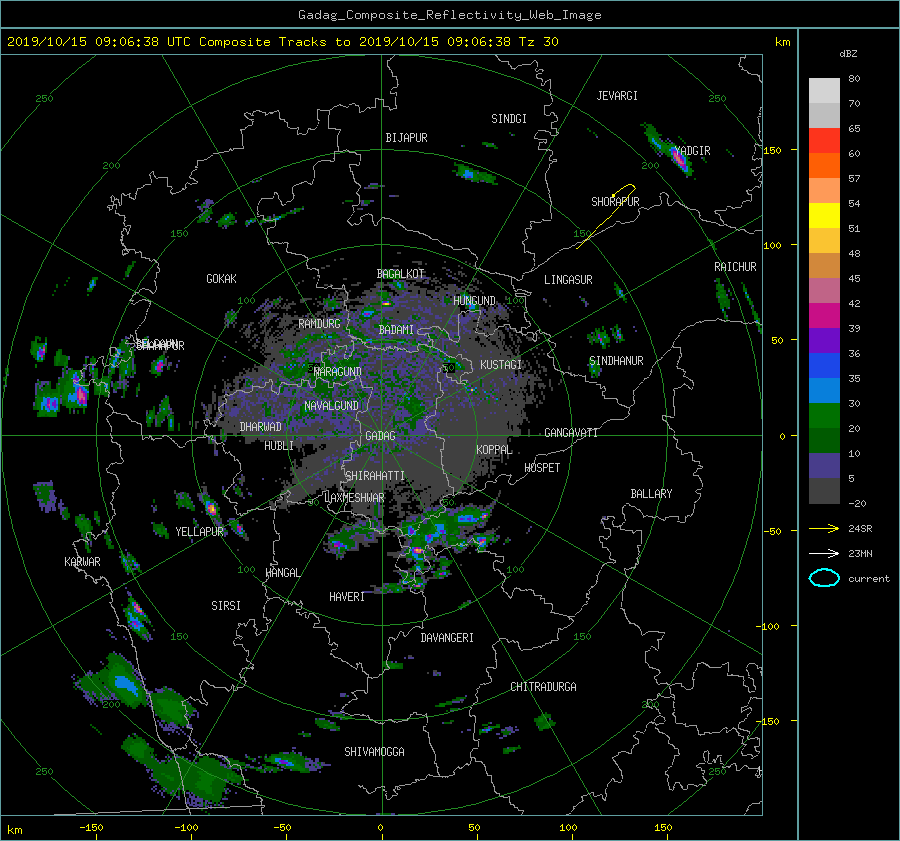Click the NAVALGUND city label
Screen dimensions: 900x841
(x=331, y=406)
